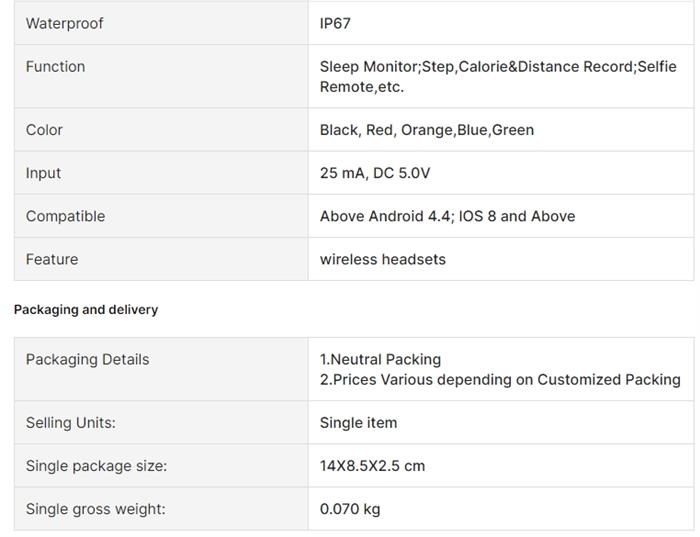This screenshot has width=700, height=537.
Task: Select the Black, Red, Orange color list
Action: (427, 130)
